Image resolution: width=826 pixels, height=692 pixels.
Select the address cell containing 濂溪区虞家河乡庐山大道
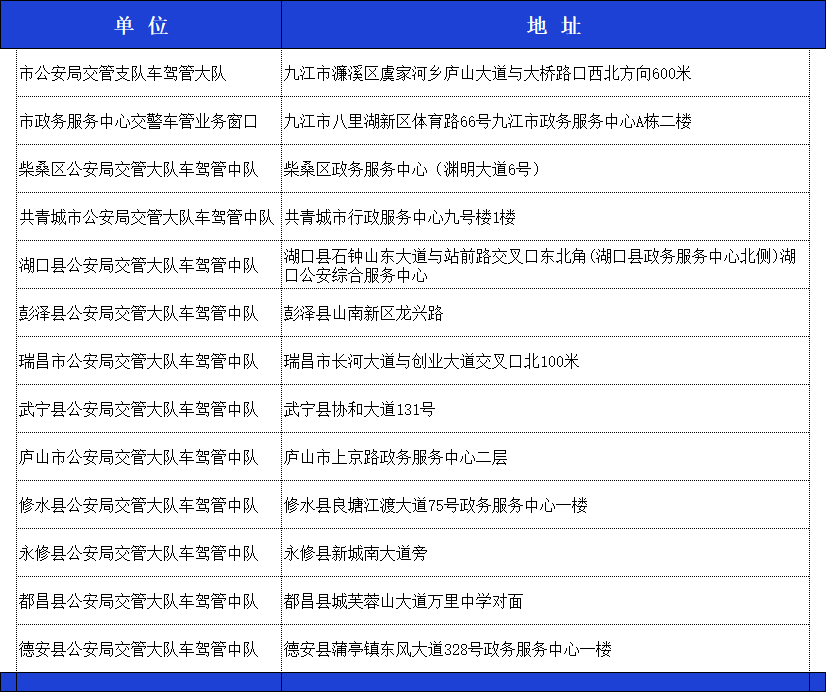coord(545,73)
